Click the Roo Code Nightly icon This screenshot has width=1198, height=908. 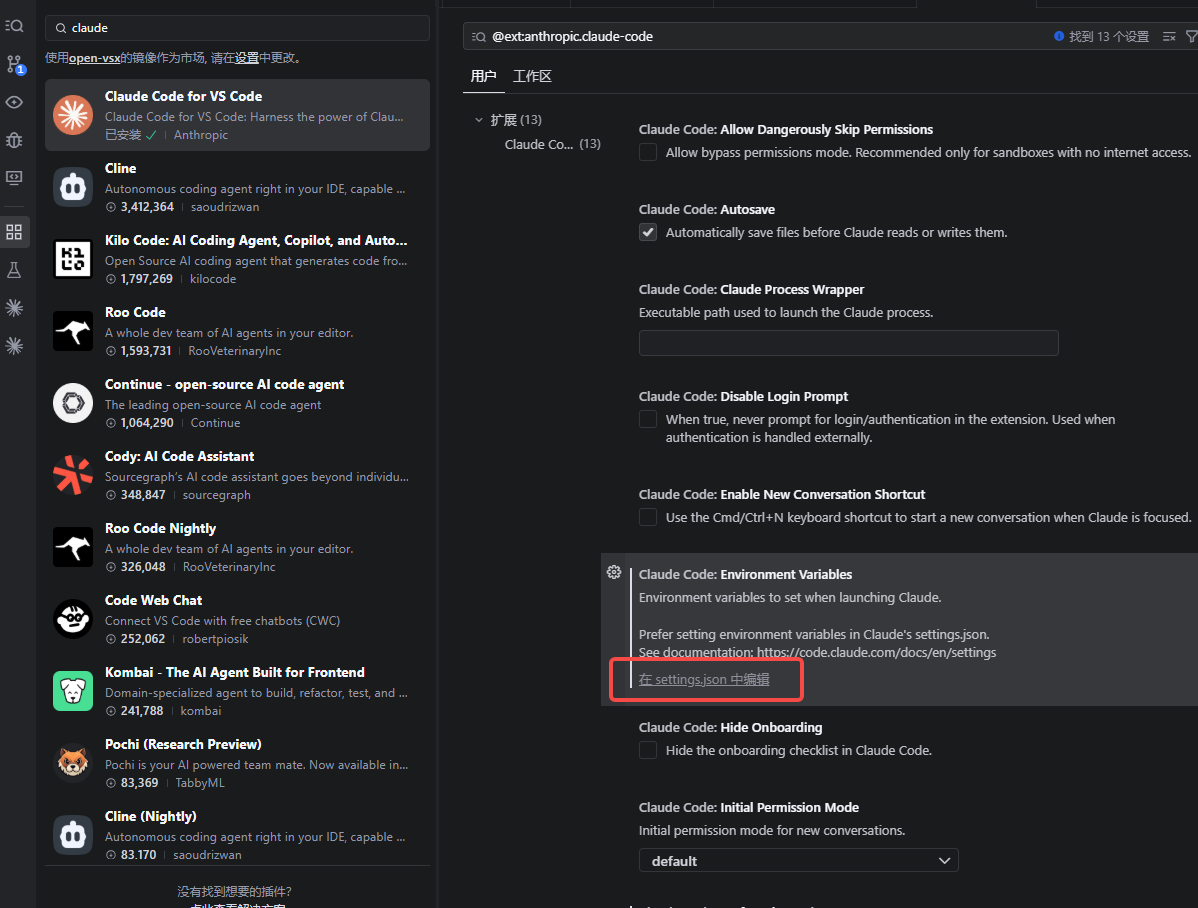(x=73, y=546)
